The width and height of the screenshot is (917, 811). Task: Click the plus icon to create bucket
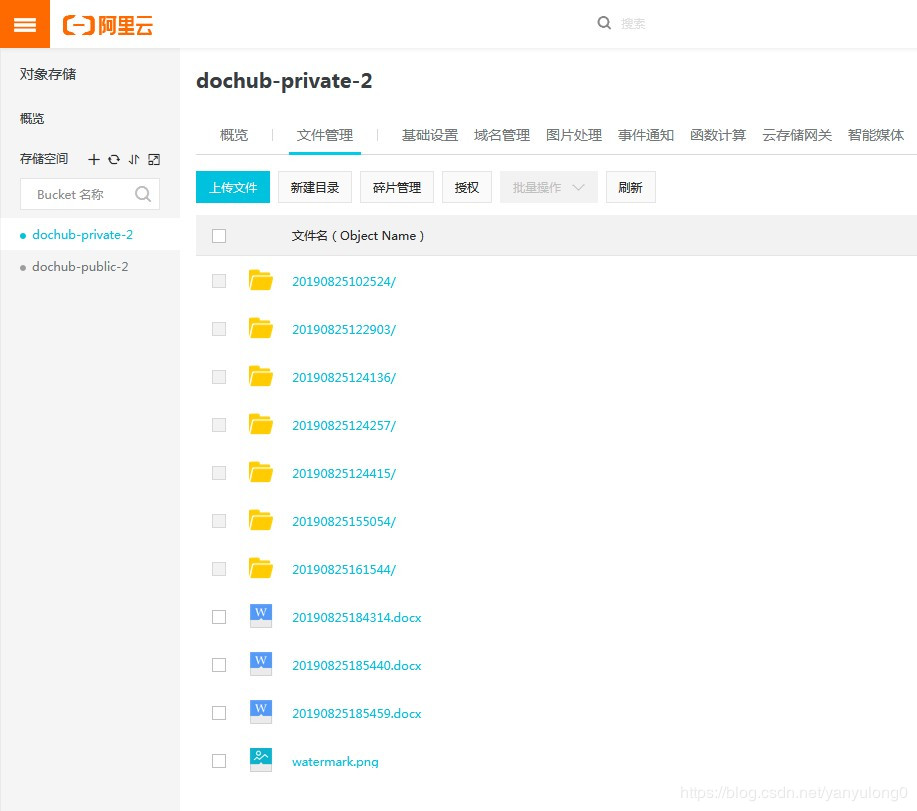pos(94,160)
